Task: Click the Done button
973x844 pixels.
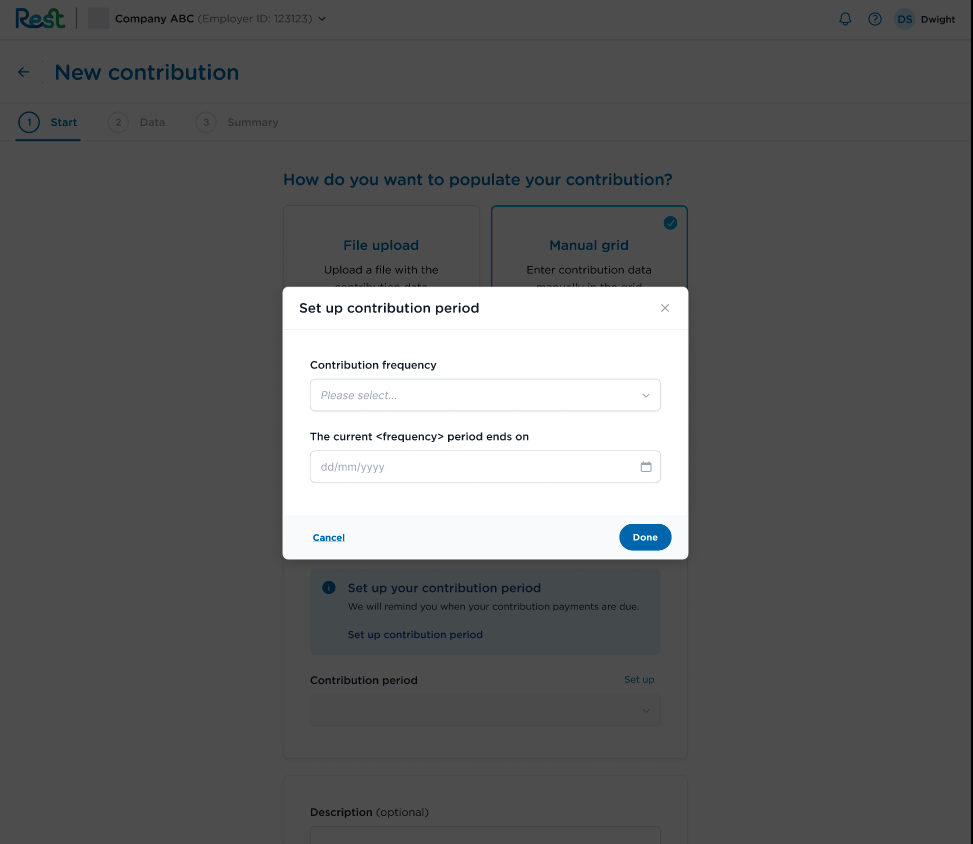Action: coord(645,537)
